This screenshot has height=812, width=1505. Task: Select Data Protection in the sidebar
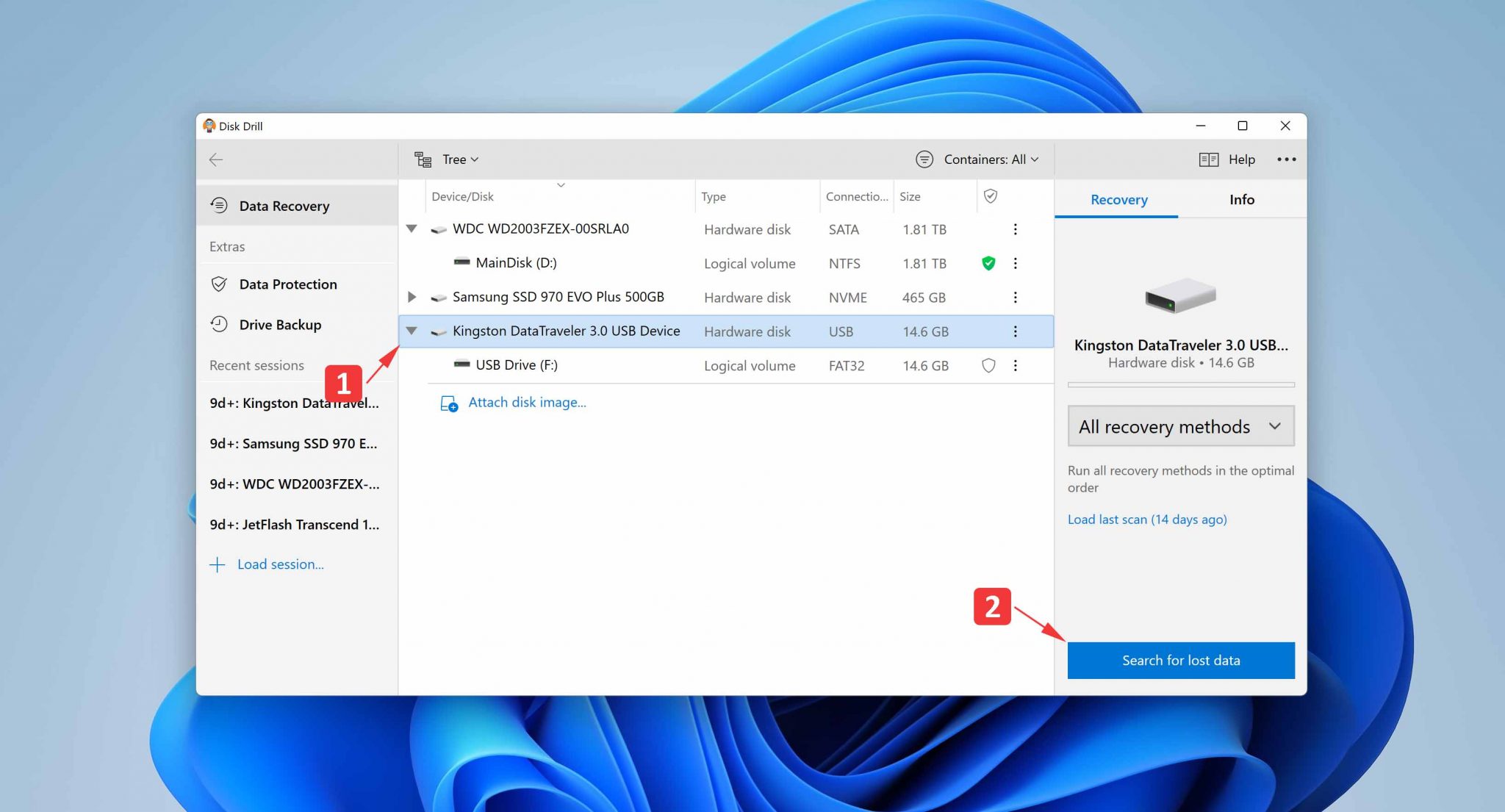pyautogui.click(x=297, y=284)
